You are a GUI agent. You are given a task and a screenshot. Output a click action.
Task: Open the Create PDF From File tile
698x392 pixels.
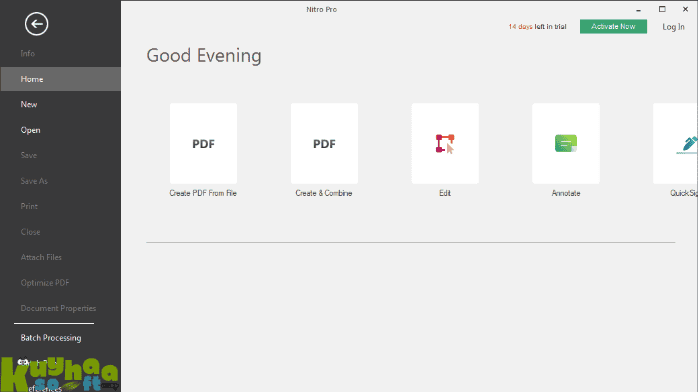pos(203,143)
